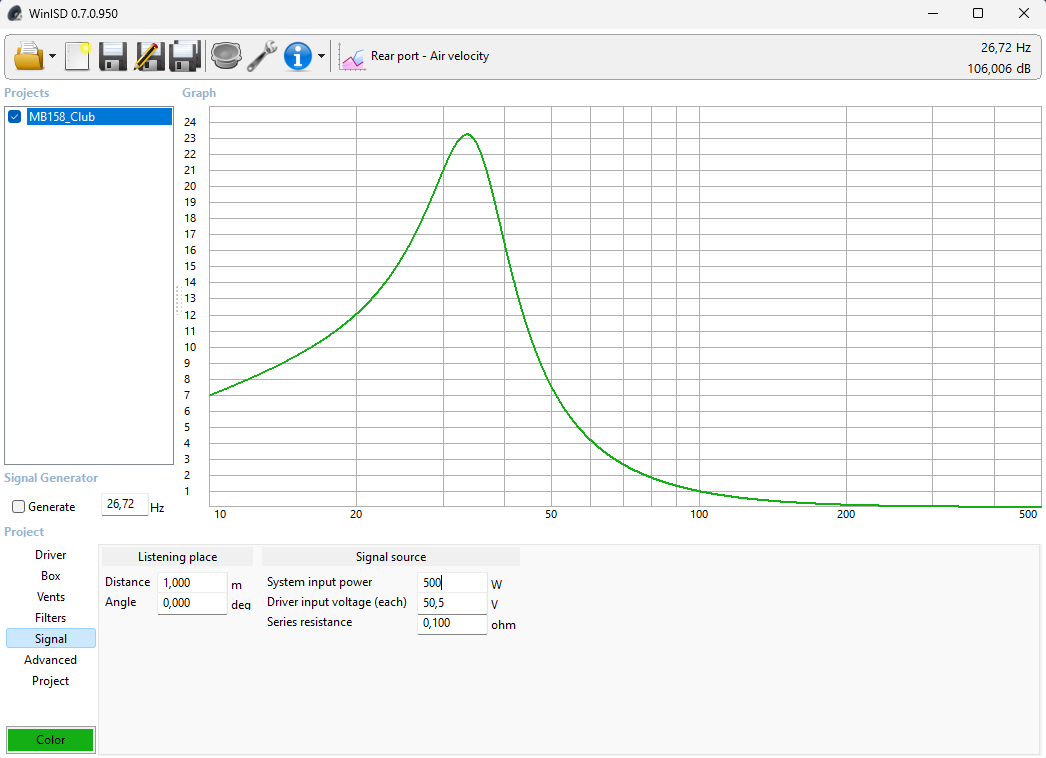Open project with the folder icon
Image resolution: width=1046 pixels, height=758 pixels.
pyautogui.click(x=29, y=56)
